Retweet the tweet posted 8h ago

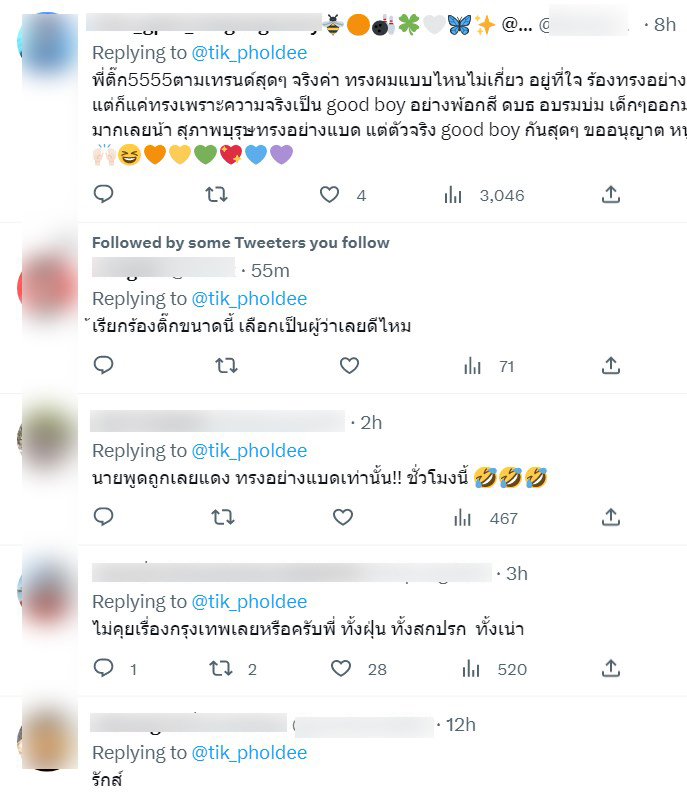point(216,195)
